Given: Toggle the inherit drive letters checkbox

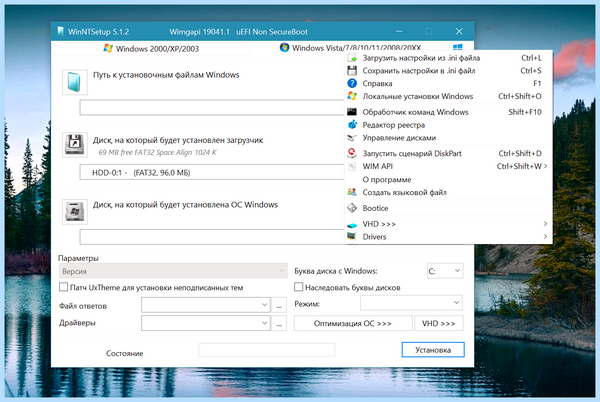Looking at the screenshot, I should tap(298, 287).
